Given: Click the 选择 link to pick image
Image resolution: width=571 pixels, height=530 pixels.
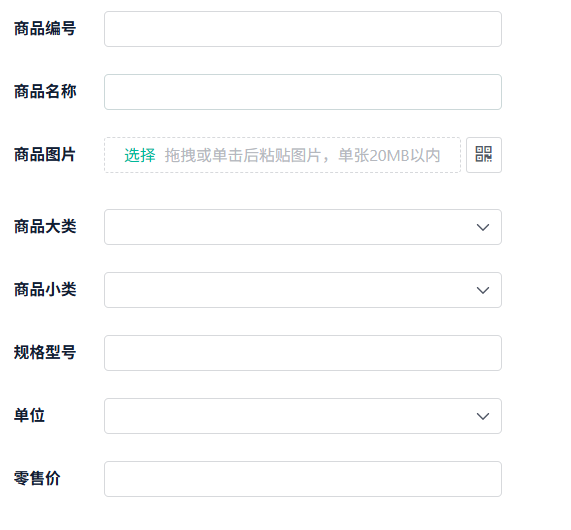Looking at the screenshot, I should click(140, 156).
